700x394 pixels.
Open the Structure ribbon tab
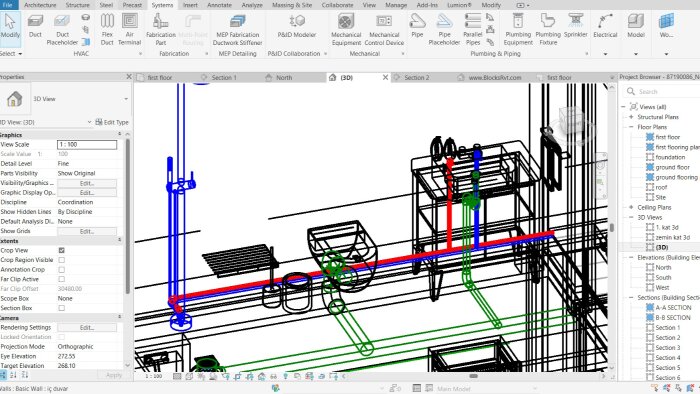(78, 5)
